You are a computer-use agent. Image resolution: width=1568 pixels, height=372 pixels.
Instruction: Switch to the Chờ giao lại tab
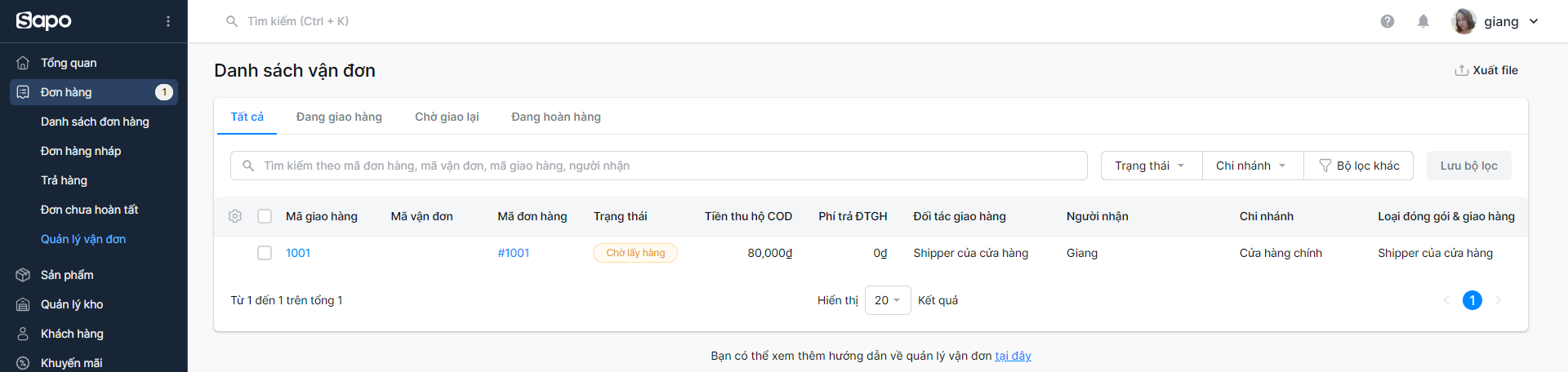pos(447,117)
